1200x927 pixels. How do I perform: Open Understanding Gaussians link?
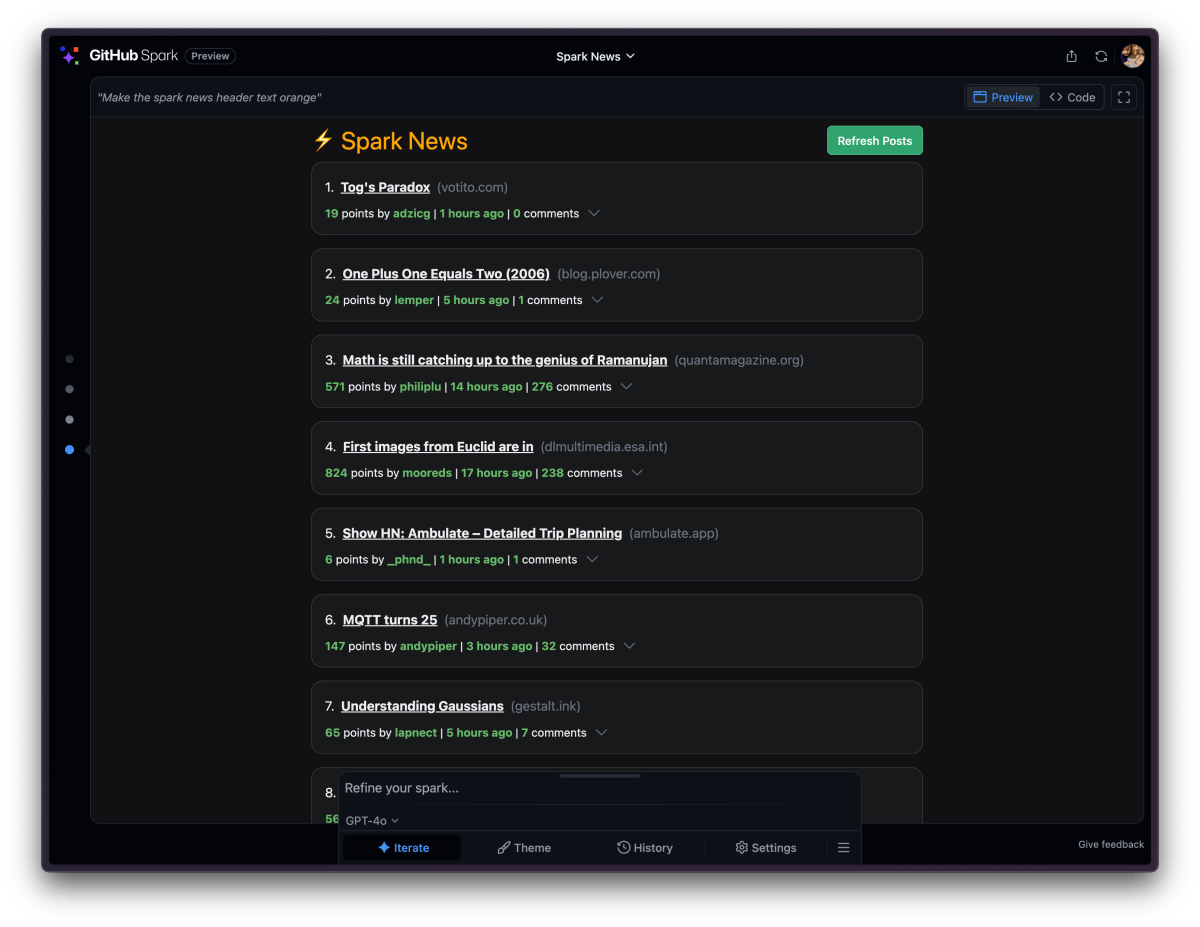click(x=422, y=706)
